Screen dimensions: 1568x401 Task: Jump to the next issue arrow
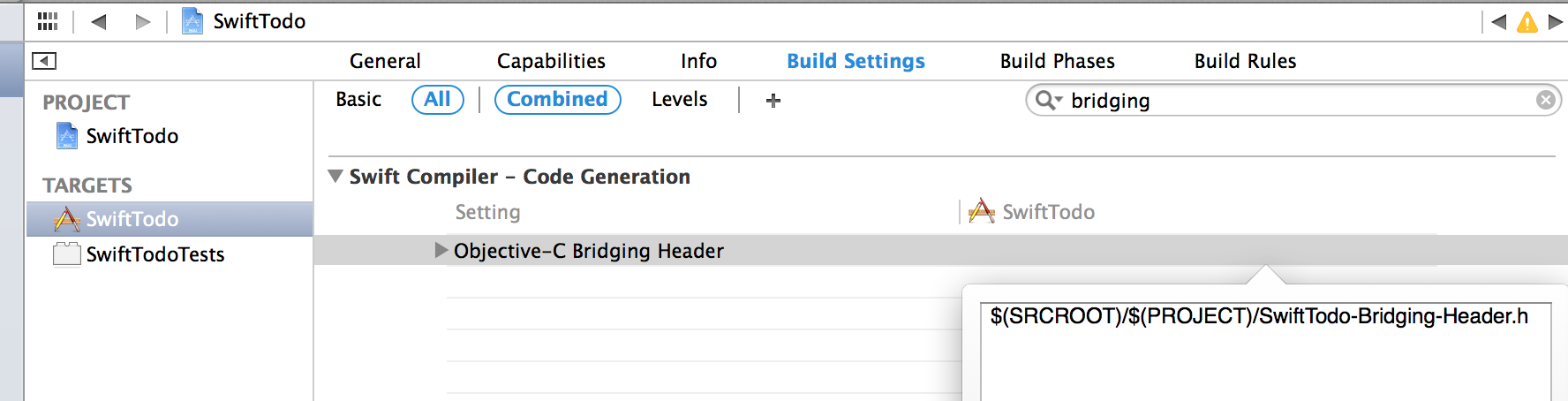tap(1556, 22)
